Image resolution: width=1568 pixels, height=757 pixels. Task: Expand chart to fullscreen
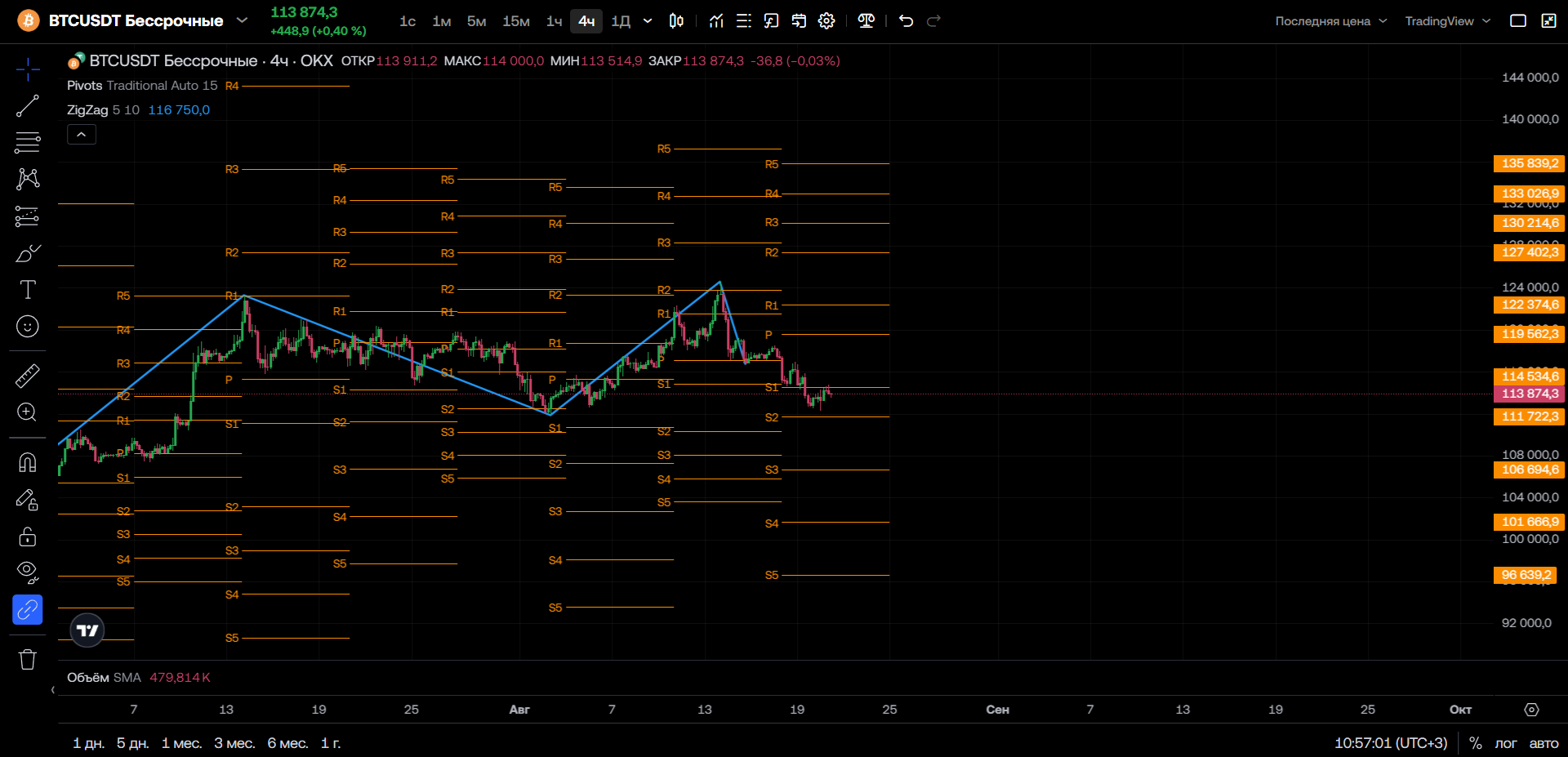[x=1548, y=21]
